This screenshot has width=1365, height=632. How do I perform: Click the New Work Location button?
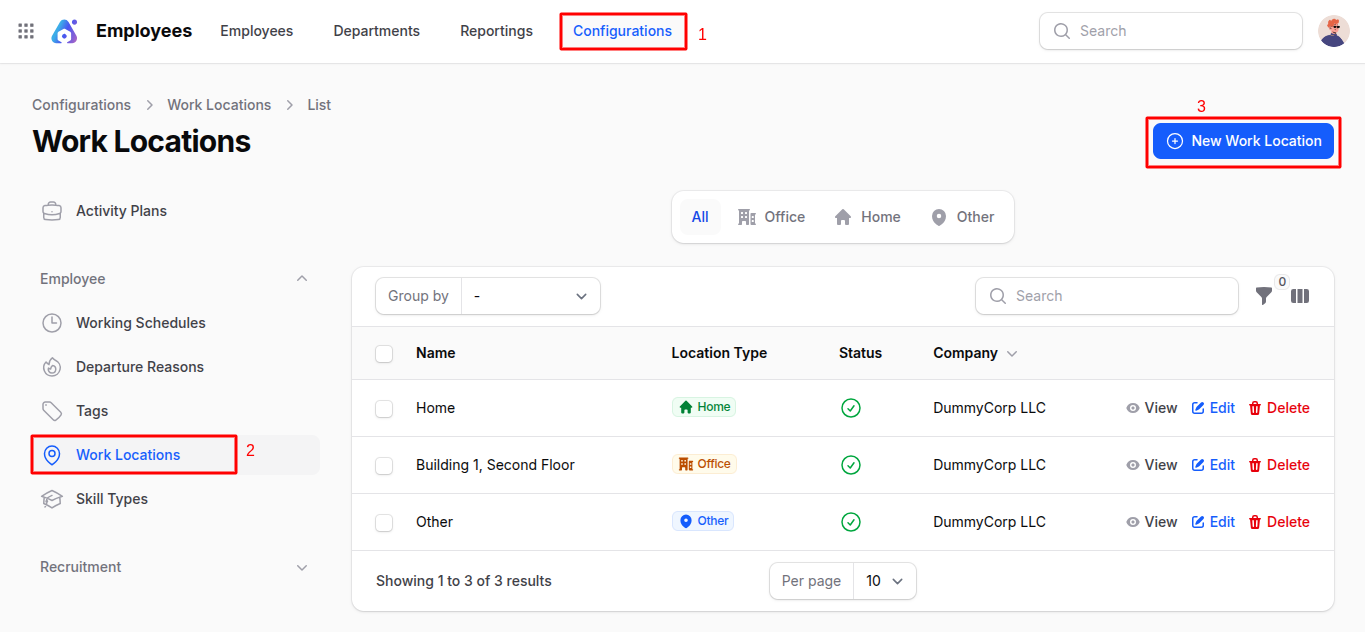pos(1243,141)
